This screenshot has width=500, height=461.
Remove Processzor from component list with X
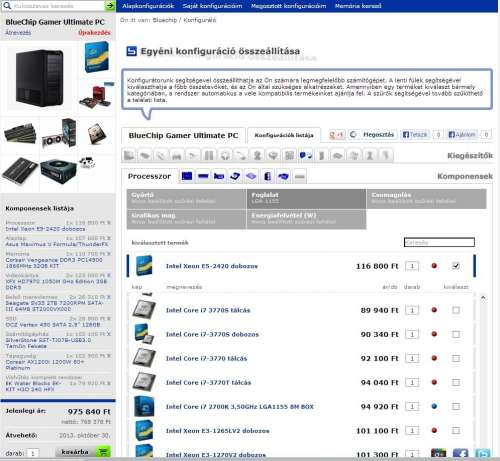(x=109, y=223)
